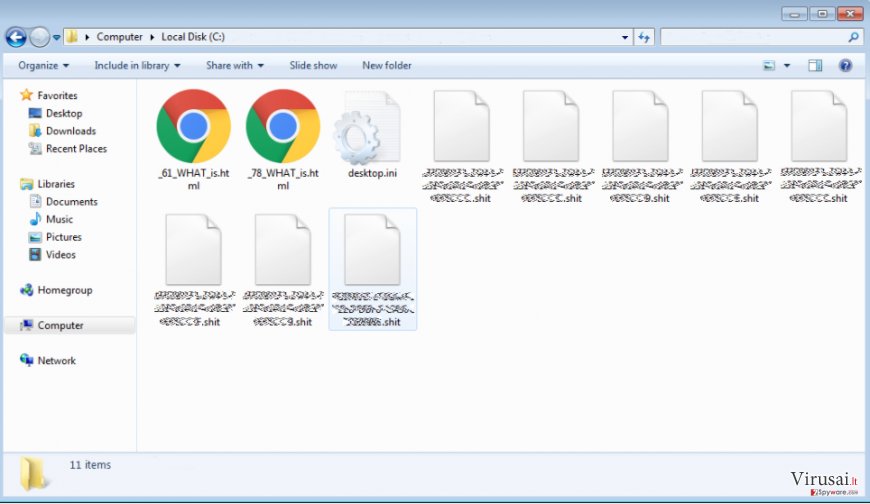Select Libraries in navigation pane
The image size is (870, 504).
[x=47, y=184]
